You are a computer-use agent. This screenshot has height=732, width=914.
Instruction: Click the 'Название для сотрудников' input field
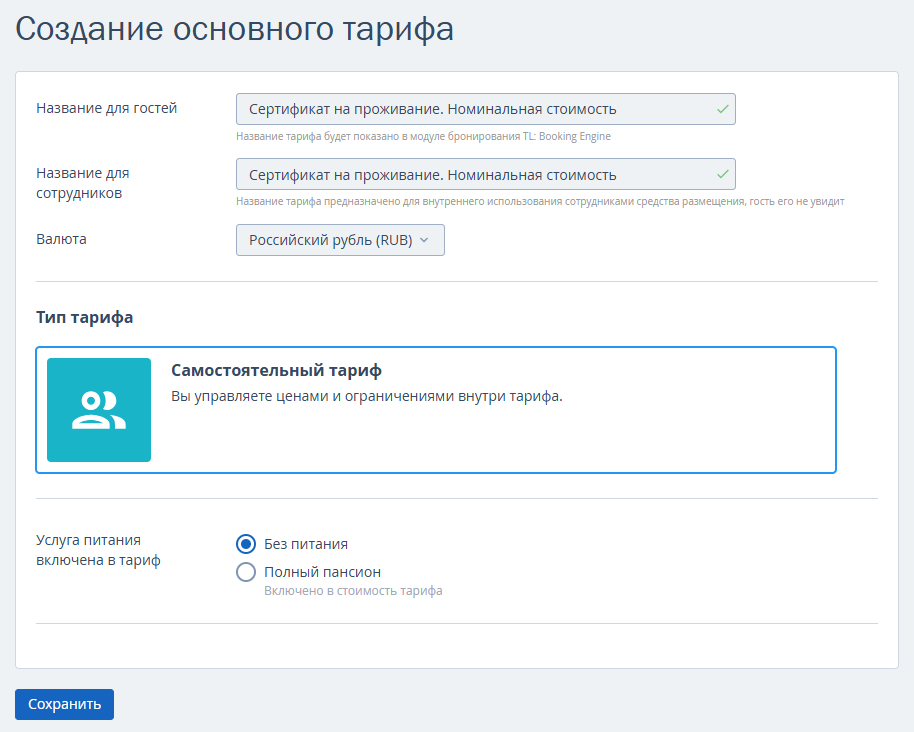[486, 174]
